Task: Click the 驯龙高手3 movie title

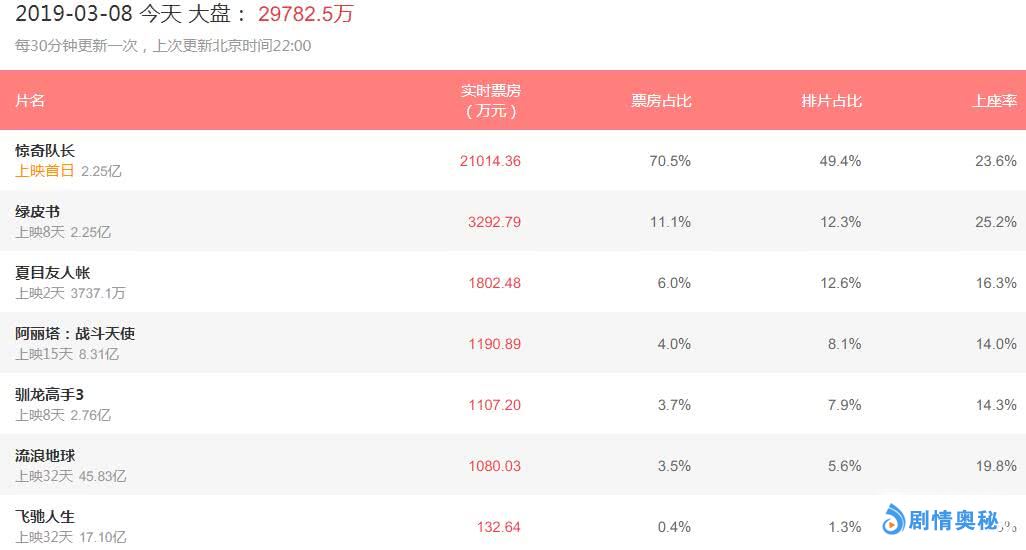Action: (x=49, y=394)
